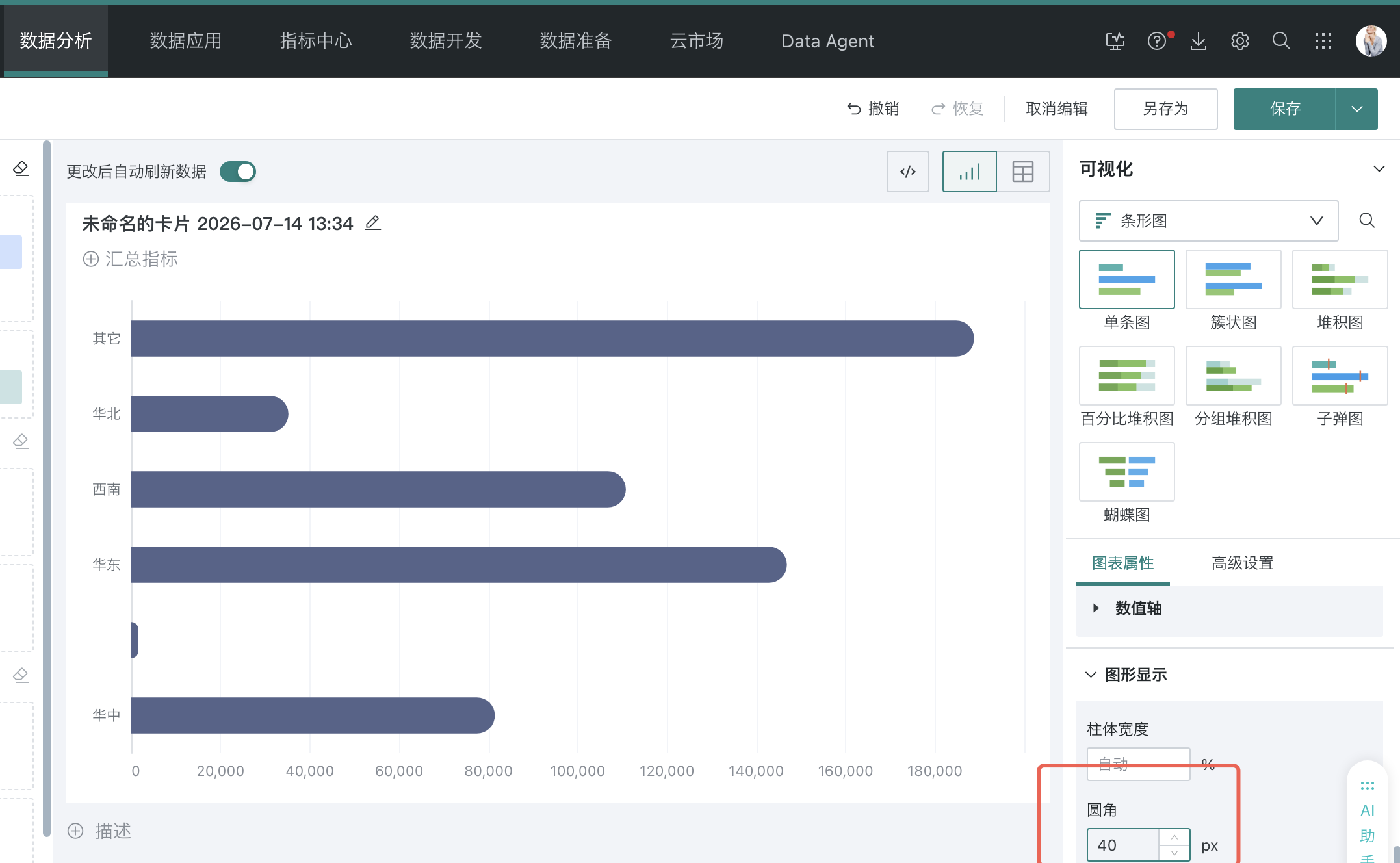This screenshot has width=1400, height=863.
Task: Select the 簇状图 chart thumbnail
Action: click(x=1234, y=279)
